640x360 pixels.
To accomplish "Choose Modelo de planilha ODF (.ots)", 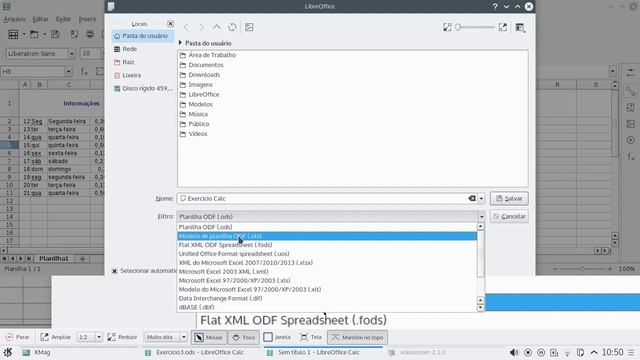I will [327, 236].
